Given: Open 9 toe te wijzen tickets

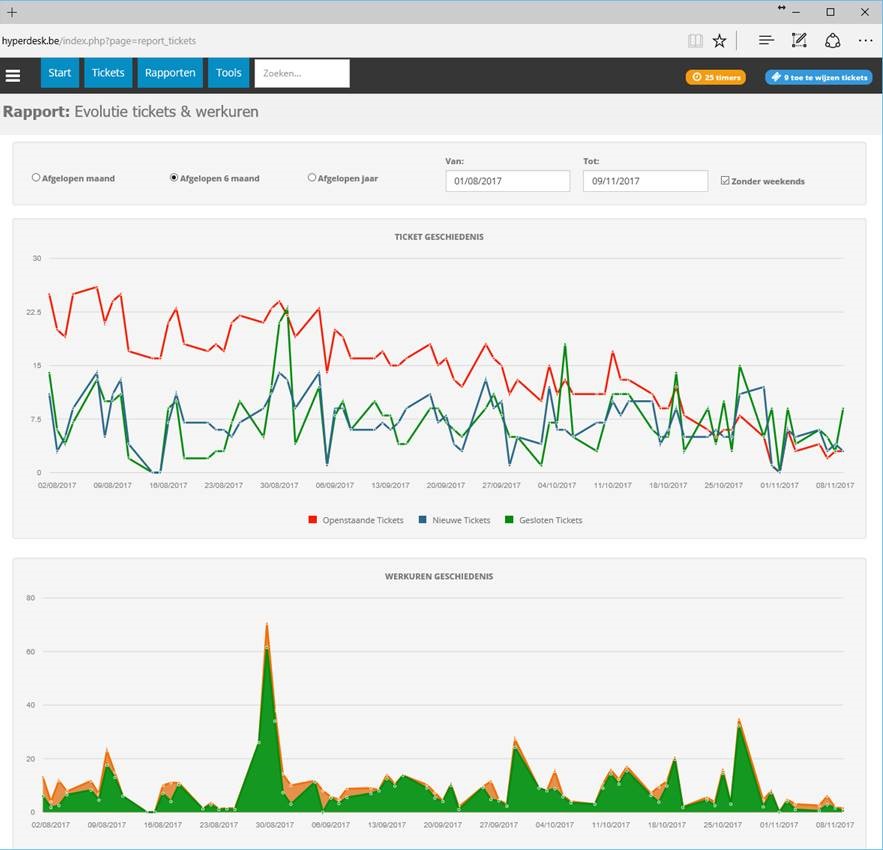Looking at the screenshot, I should [x=819, y=77].
